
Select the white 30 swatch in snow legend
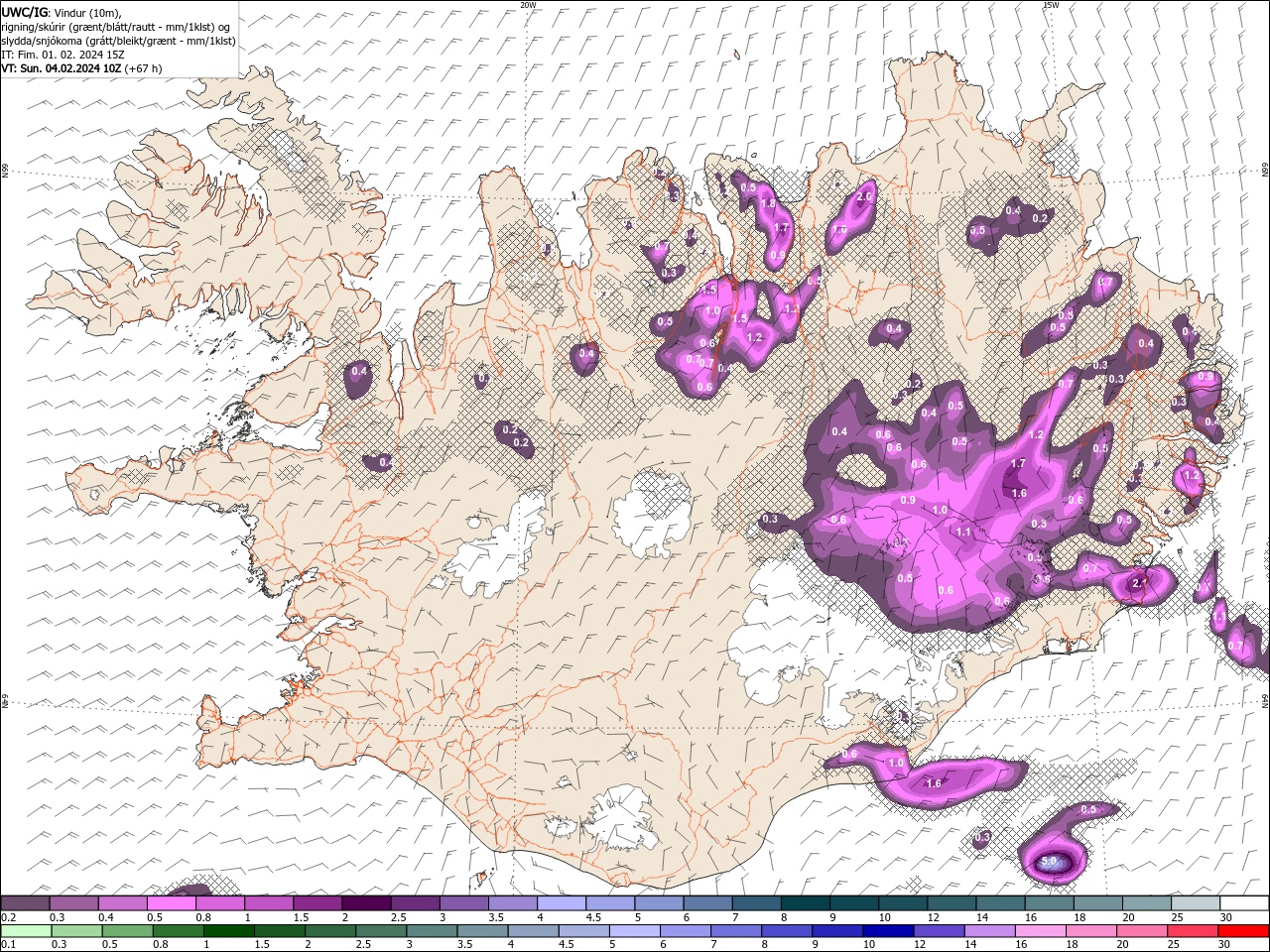pos(1244,903)
